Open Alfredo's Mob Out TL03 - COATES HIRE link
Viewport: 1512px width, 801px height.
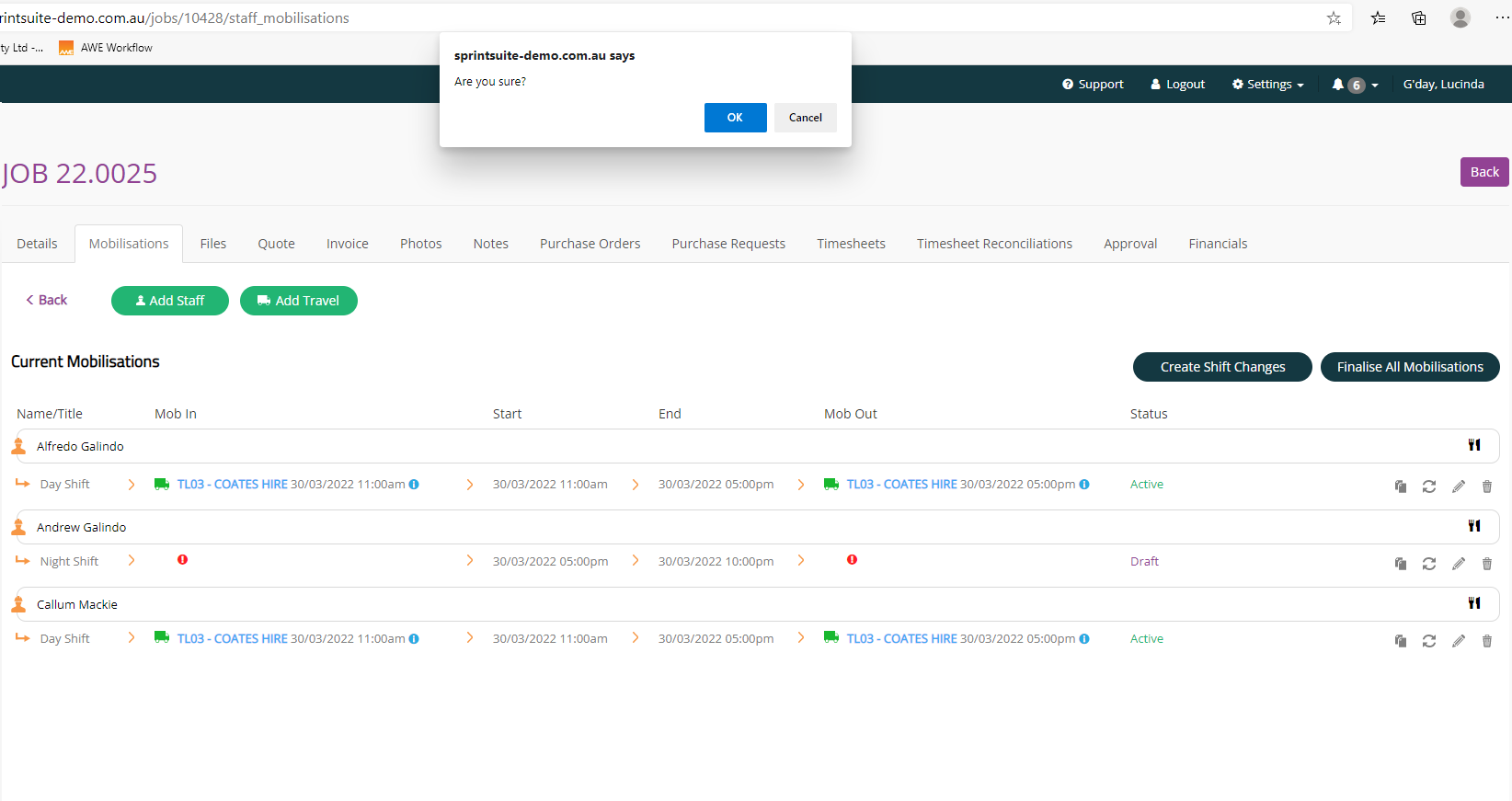coord(902,484)
